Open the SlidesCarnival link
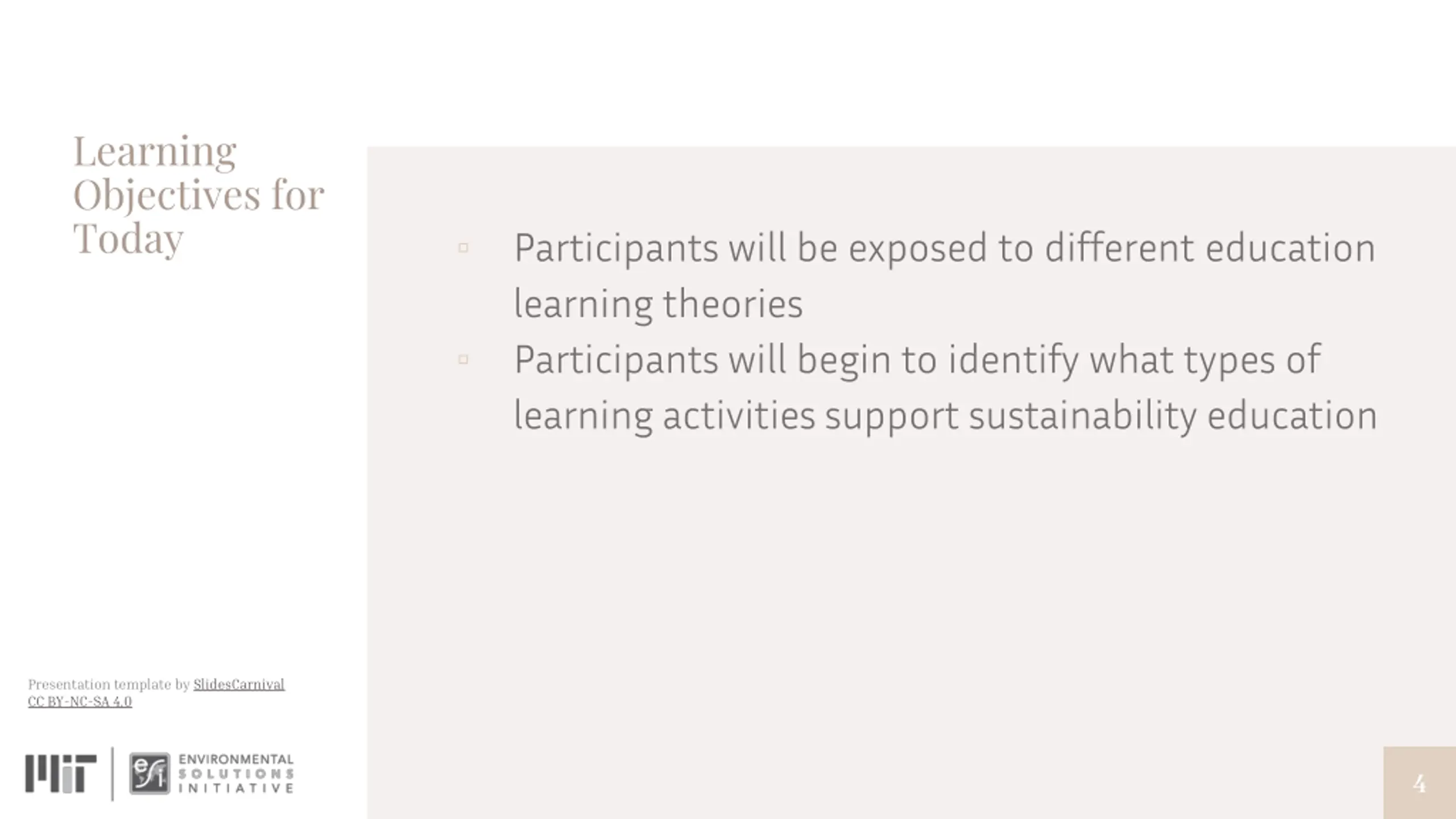Screen dimensions: 1456x819 239,684
